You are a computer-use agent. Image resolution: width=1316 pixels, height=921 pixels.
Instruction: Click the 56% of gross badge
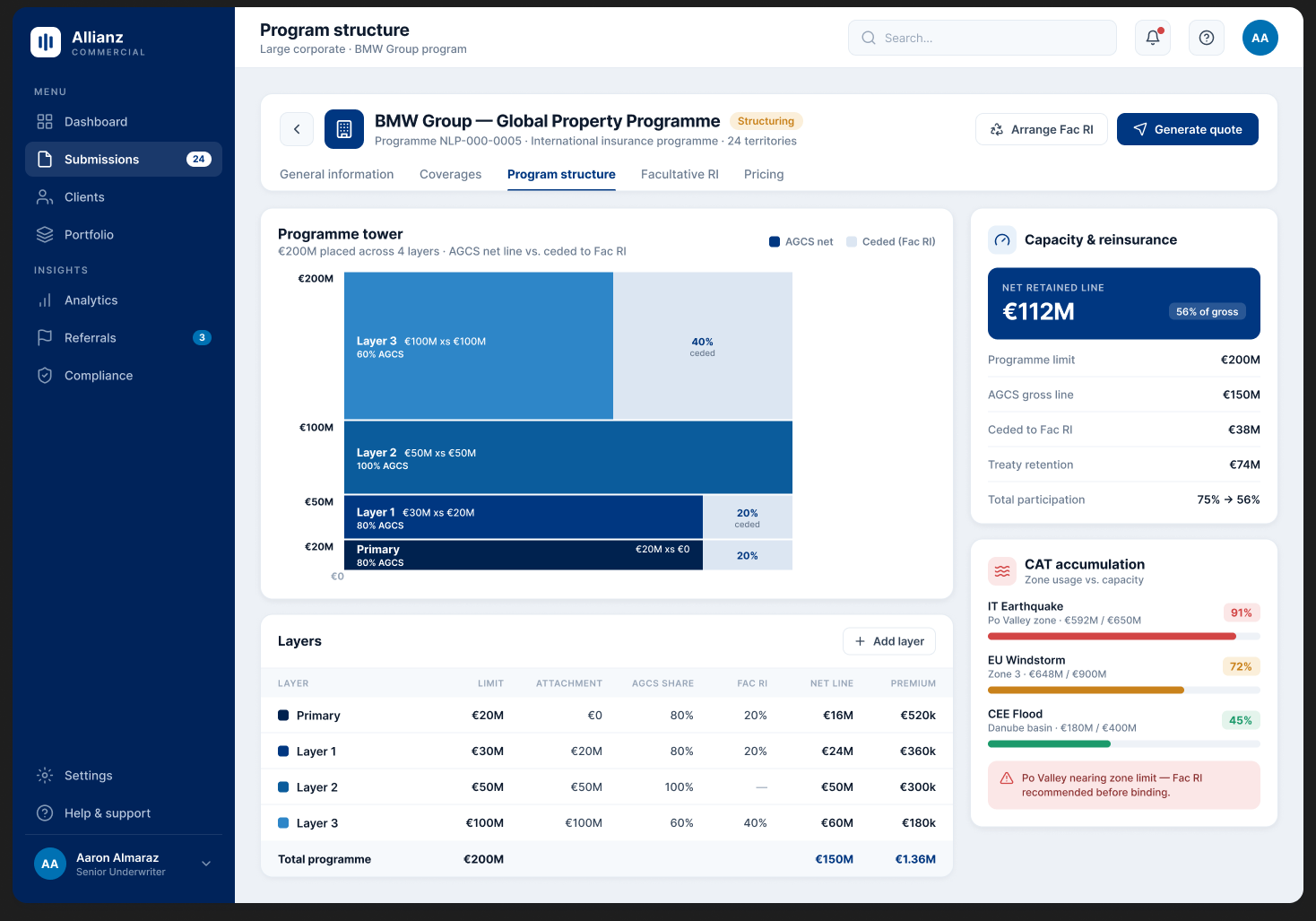click(x=1208, y=311)
